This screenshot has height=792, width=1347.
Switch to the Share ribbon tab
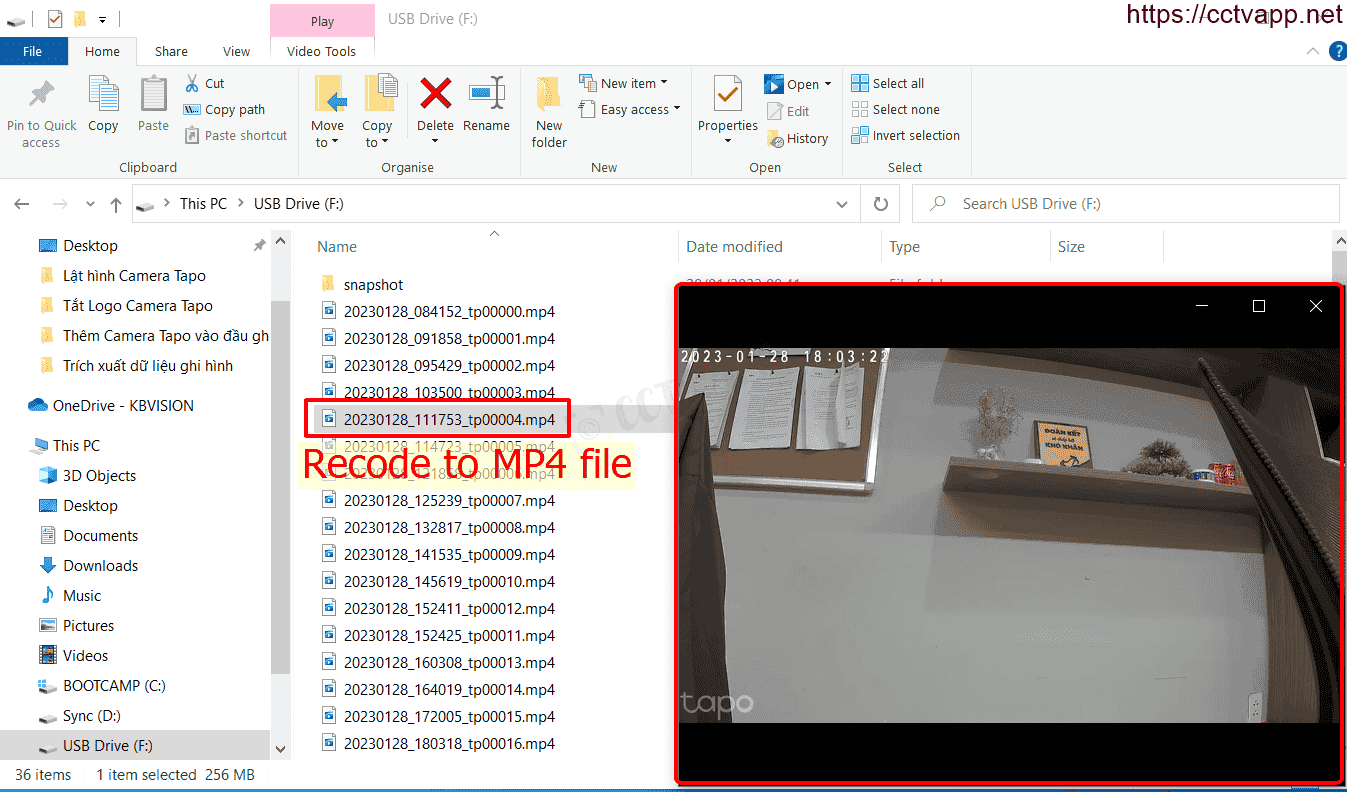pos(171,51)
